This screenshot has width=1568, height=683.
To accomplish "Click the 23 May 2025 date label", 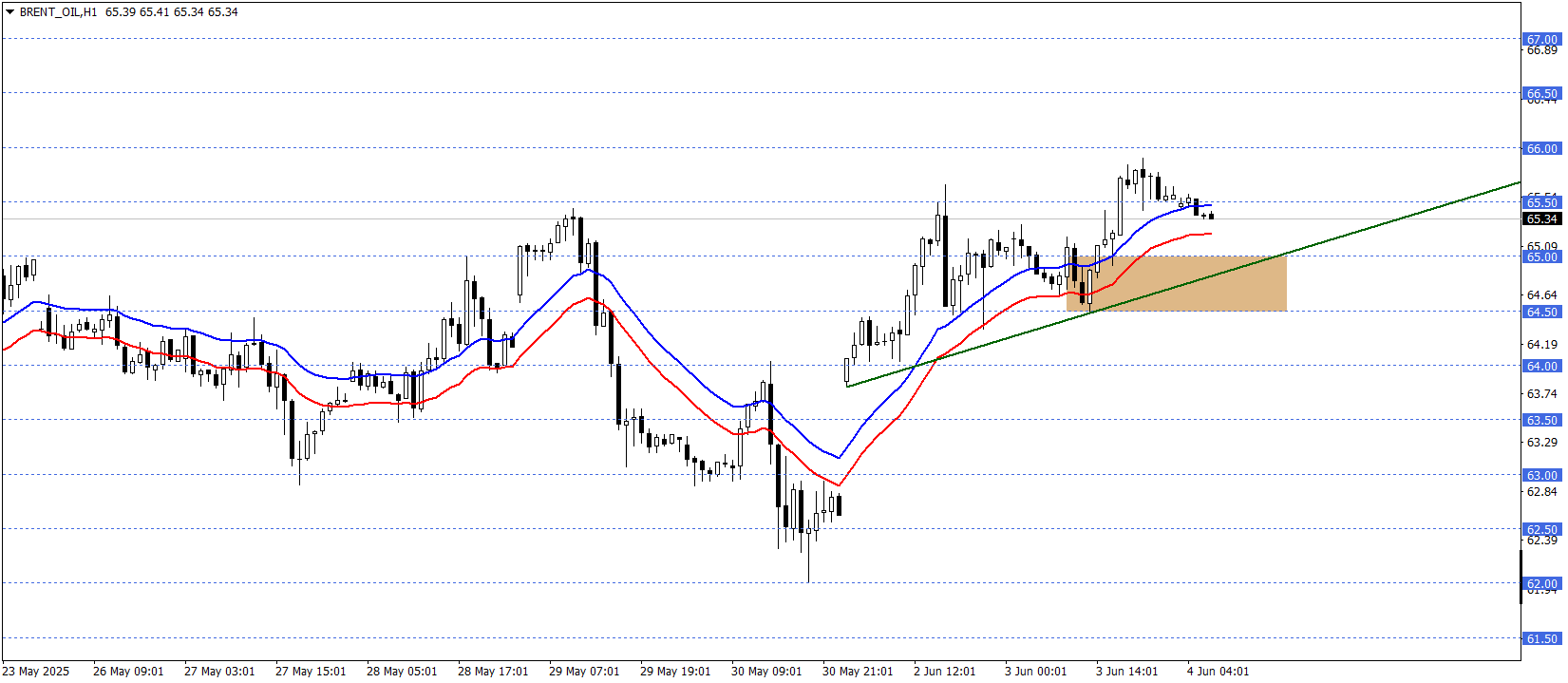I will click(x=36, y=672).
